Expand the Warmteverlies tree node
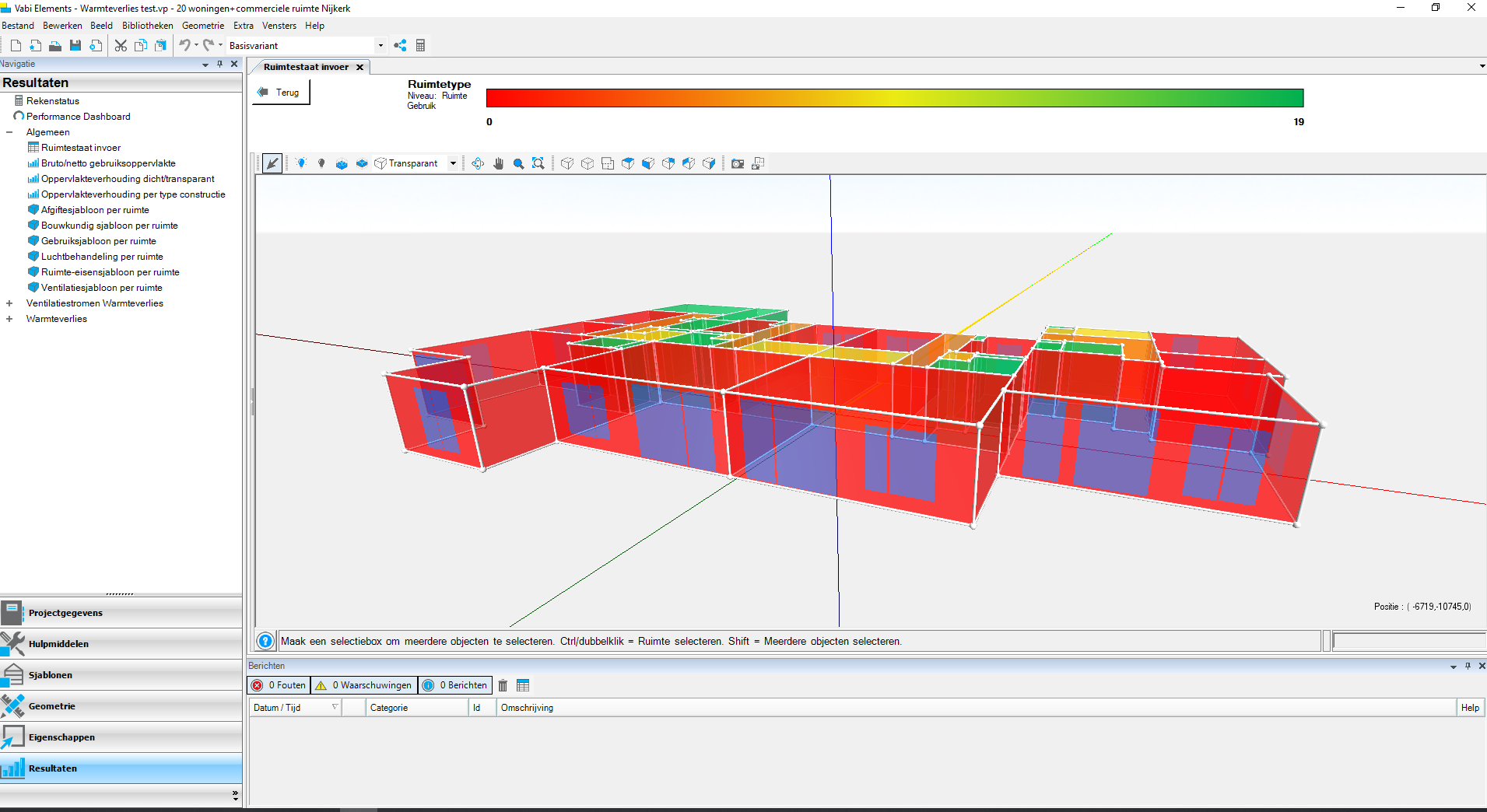1487x812 pixels. [9, 319]
